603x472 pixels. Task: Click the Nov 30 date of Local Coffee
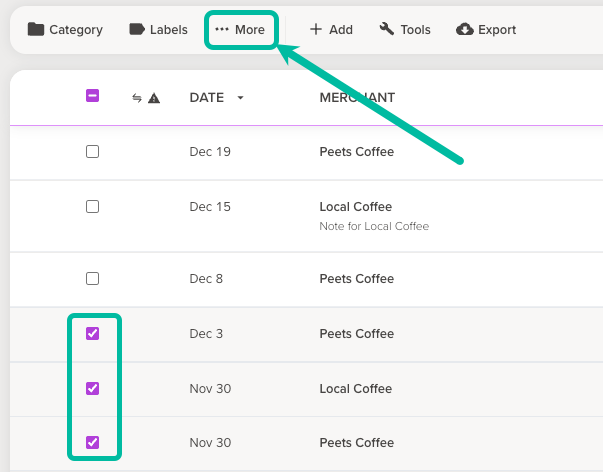click(210, 389)
